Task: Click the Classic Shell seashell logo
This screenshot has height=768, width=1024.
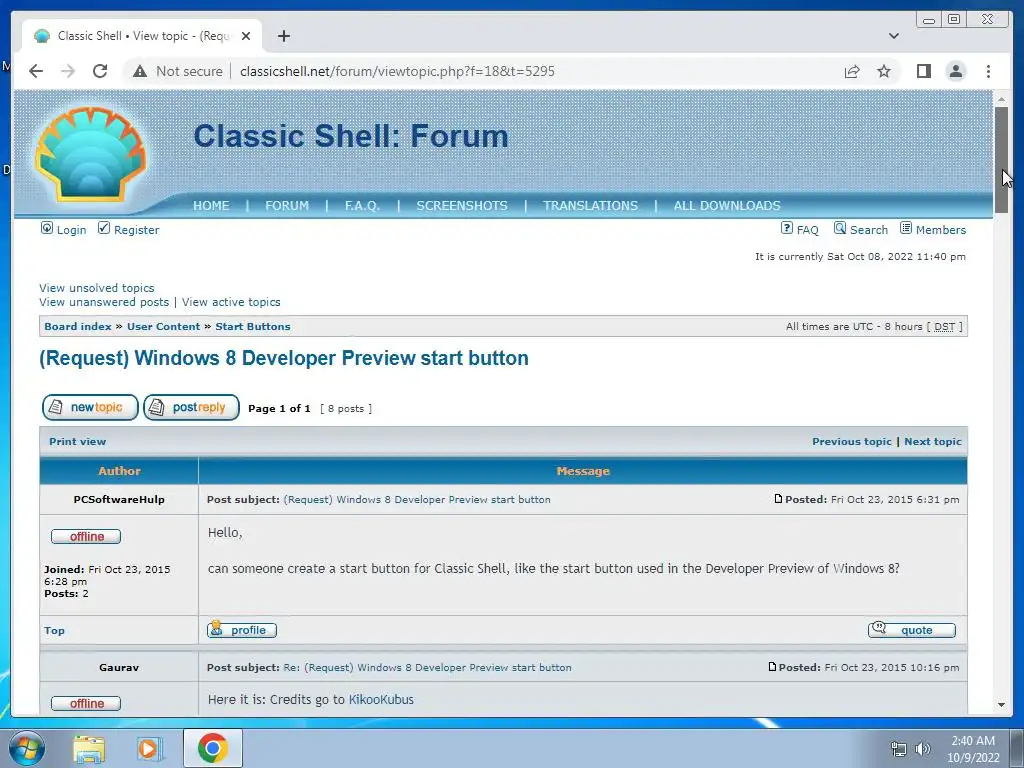Action: coord(90,155)
